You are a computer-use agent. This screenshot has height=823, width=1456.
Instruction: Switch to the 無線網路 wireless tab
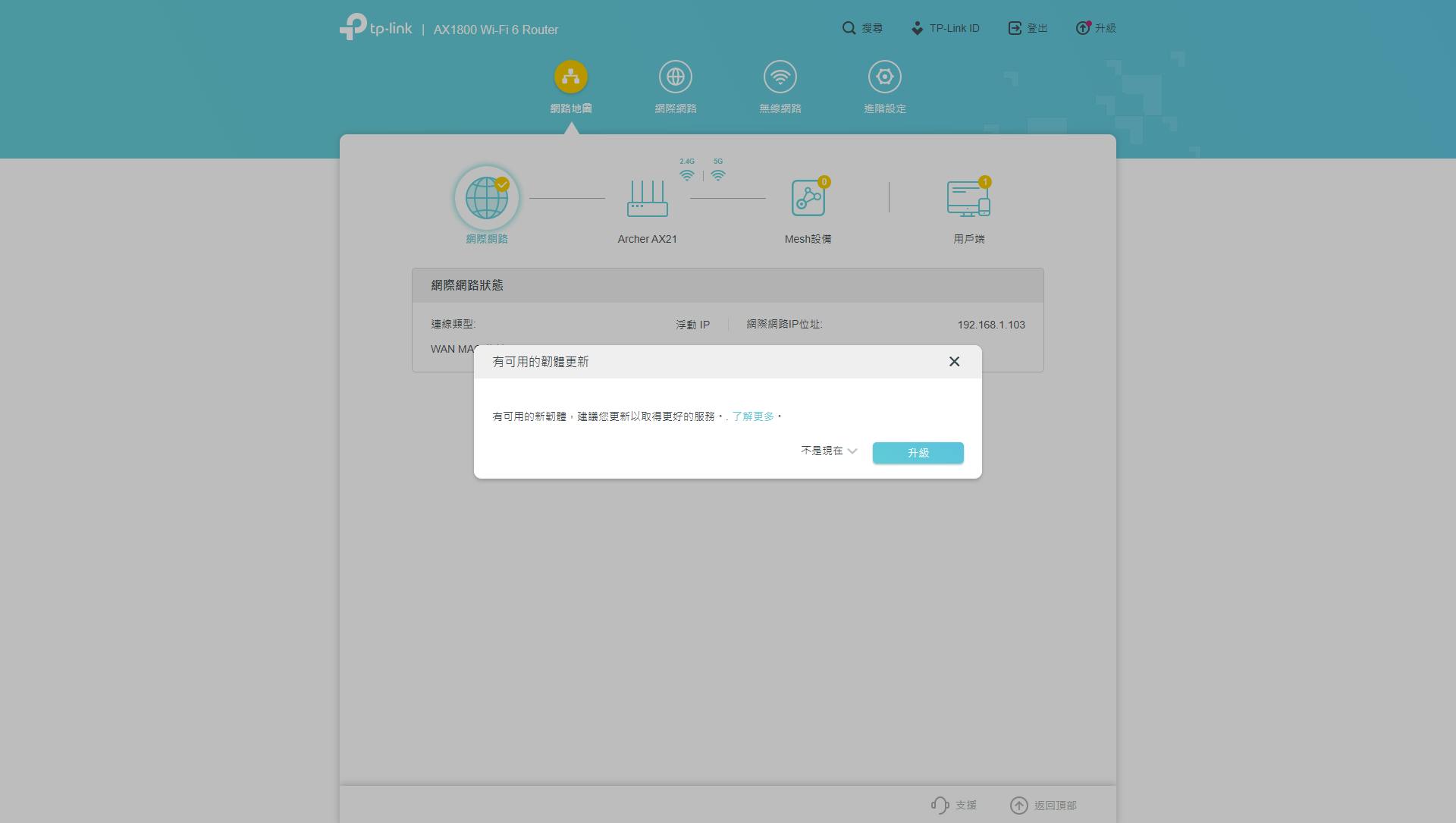tap(780, 77)
